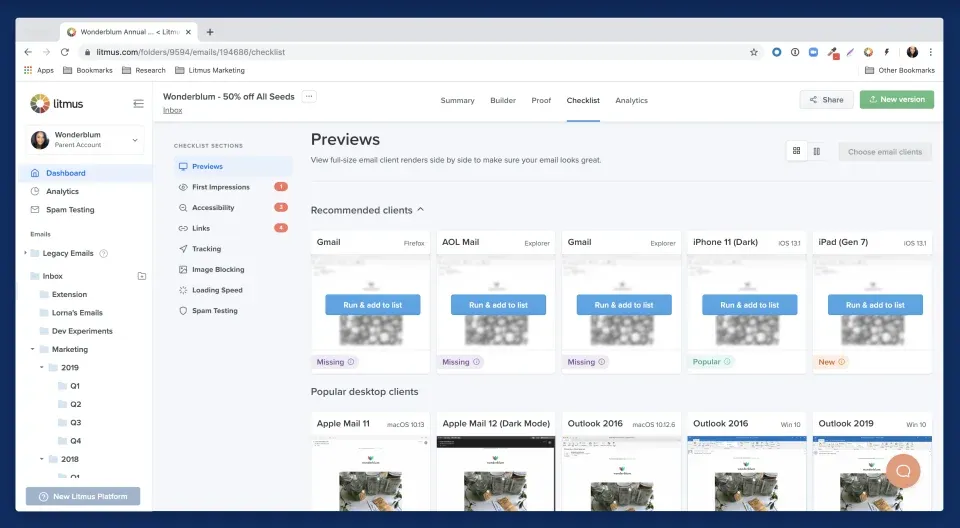The image size is (960, 528).
Task: Collapse the Recommended clients section
Action: pos(420,210)
